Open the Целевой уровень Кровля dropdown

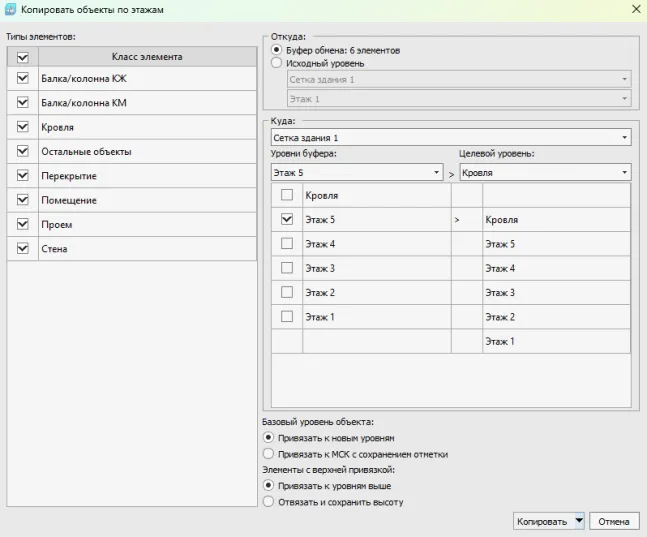click(x=625, y=173)
